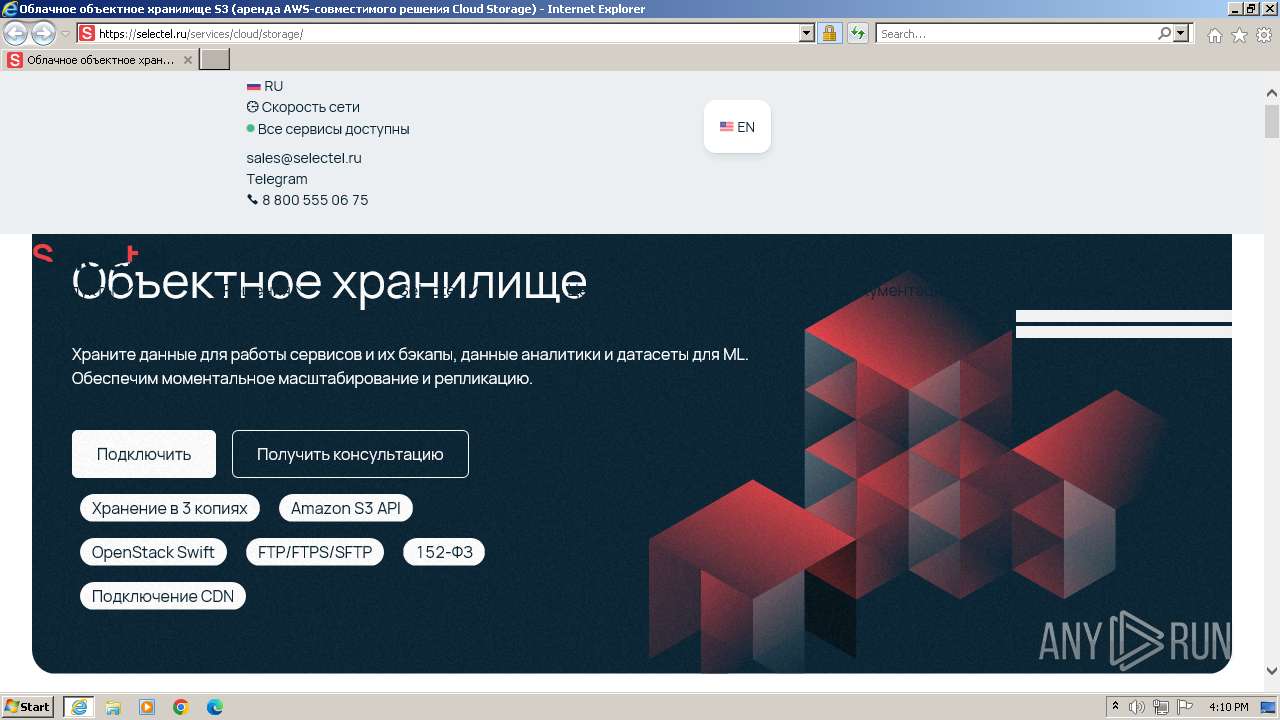Open the Windows Start menu
Screen dimensions: 1280x720
(28, 707)
